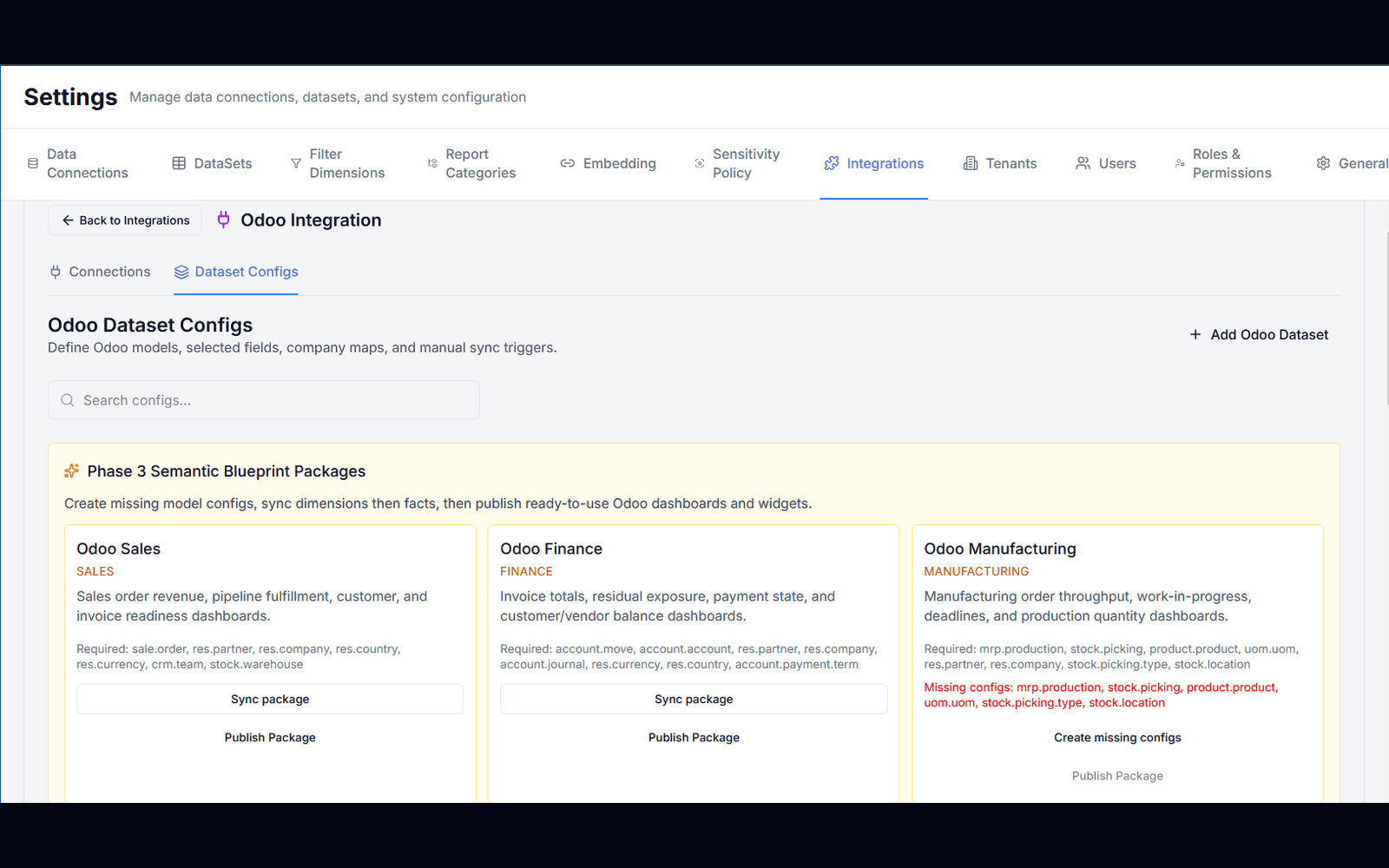Switch to Filter Dimensions tab

[338, 163]
